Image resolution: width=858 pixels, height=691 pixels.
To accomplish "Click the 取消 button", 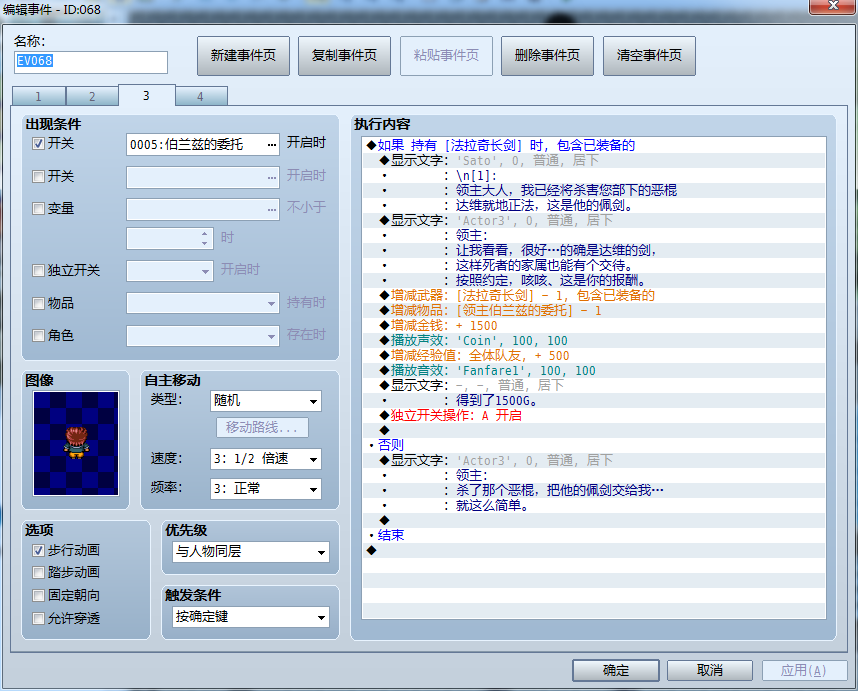I will [x=710, y=670].
